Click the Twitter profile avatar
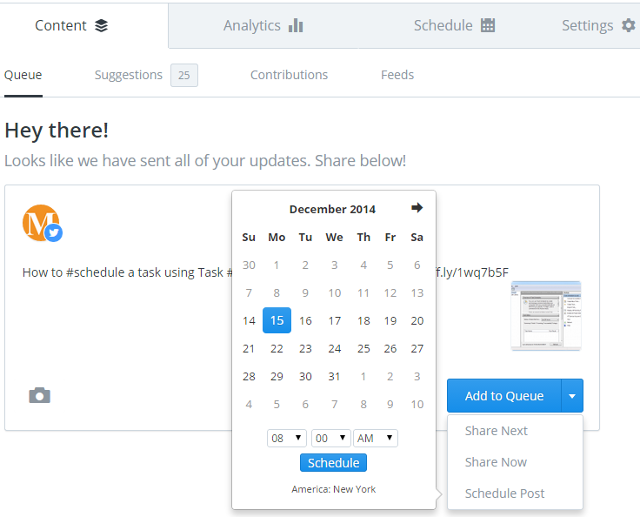The image size is (640, 517). (42, 223)
